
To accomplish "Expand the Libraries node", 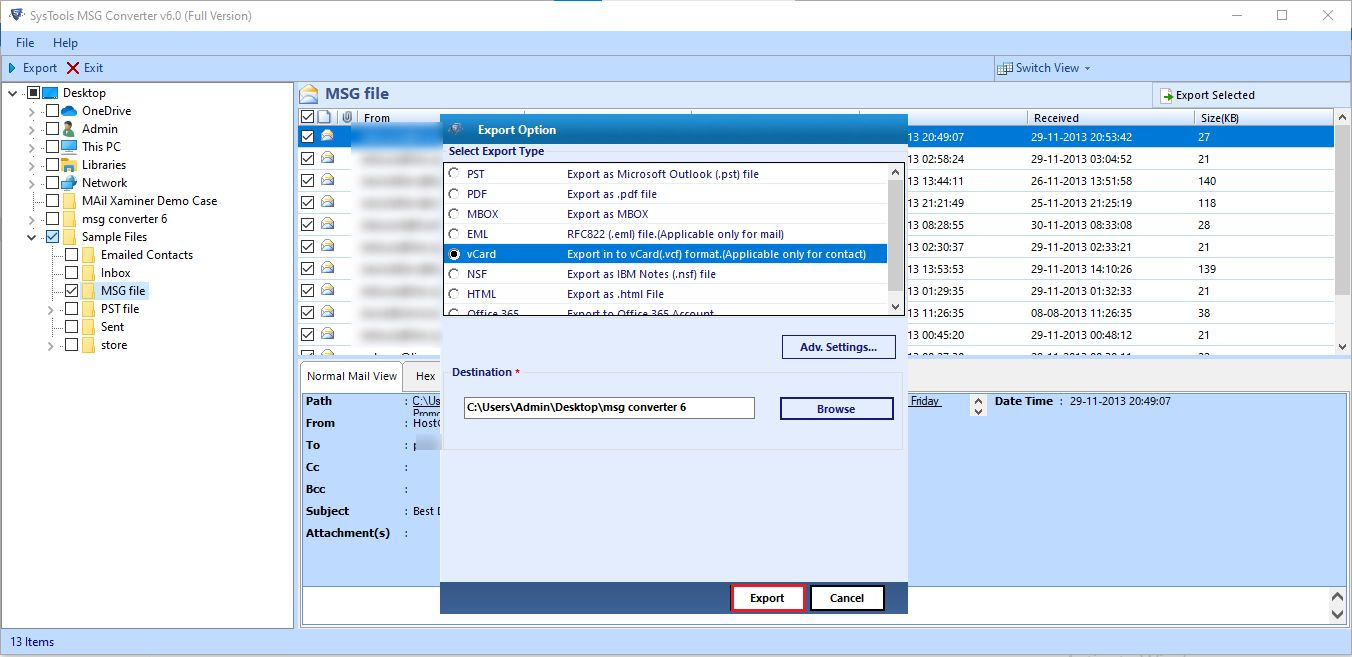I will click(33, 165).
